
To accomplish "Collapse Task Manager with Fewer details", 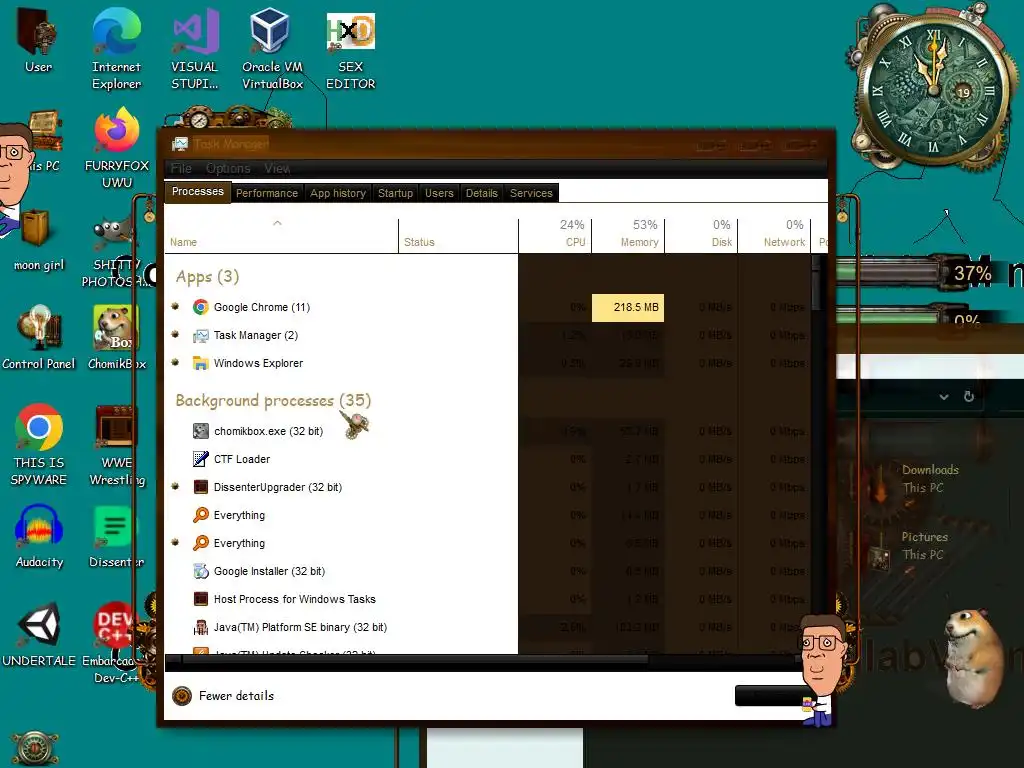I will 223,696.
